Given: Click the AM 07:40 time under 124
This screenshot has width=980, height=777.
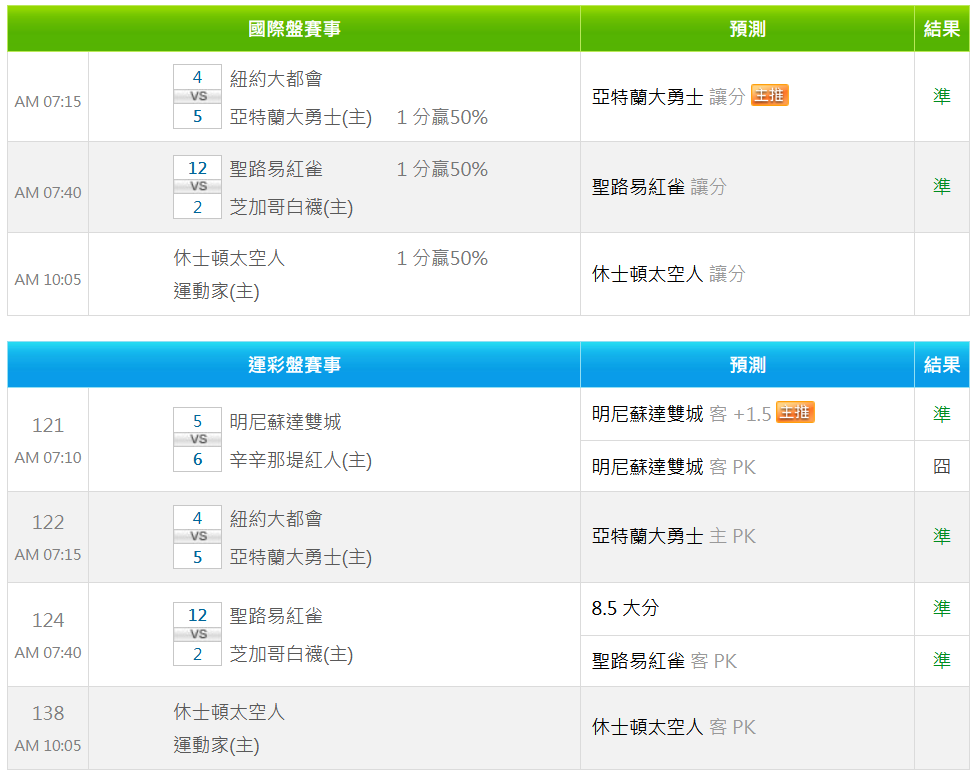Looking at the screenshot, I should pos(48,653).
